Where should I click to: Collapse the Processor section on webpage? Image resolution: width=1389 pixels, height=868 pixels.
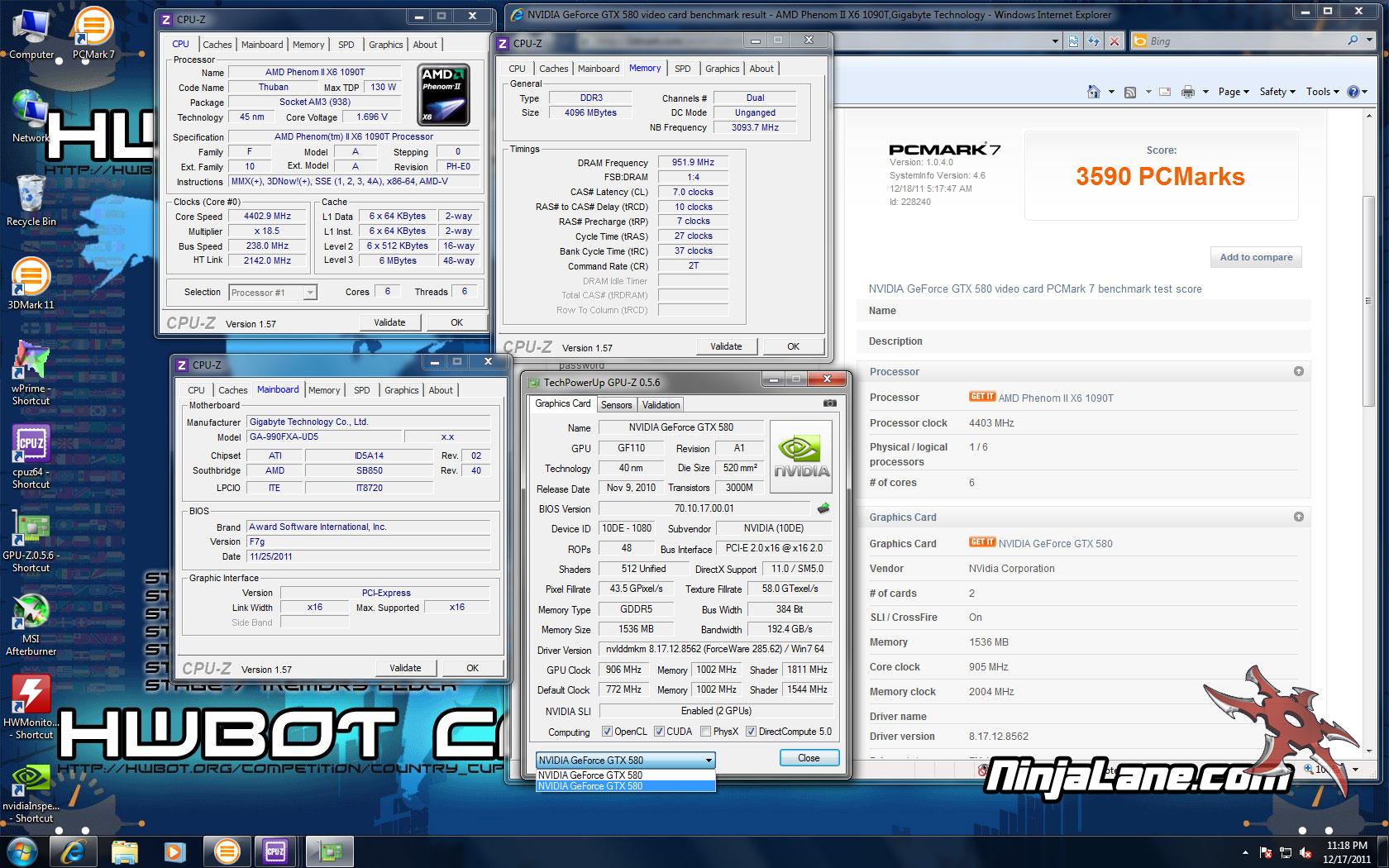[1299, 372]
